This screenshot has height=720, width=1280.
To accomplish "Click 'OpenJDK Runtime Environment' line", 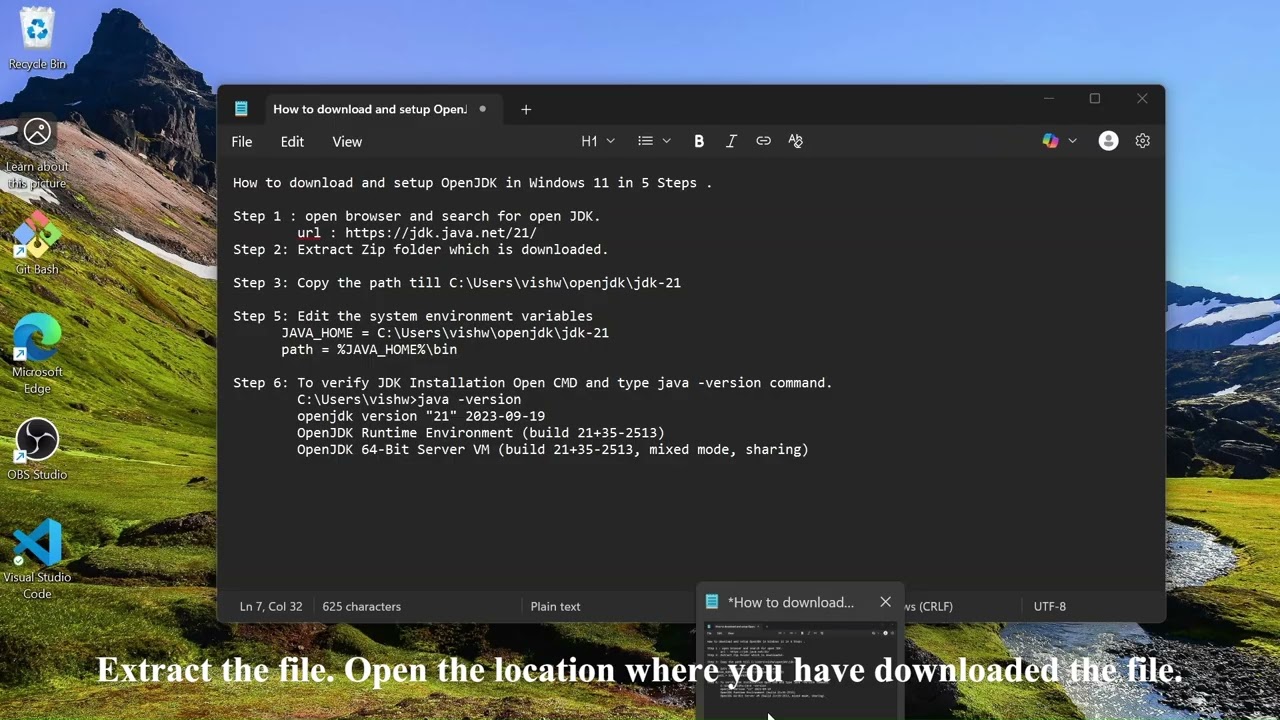I will [x=481, y=433].
